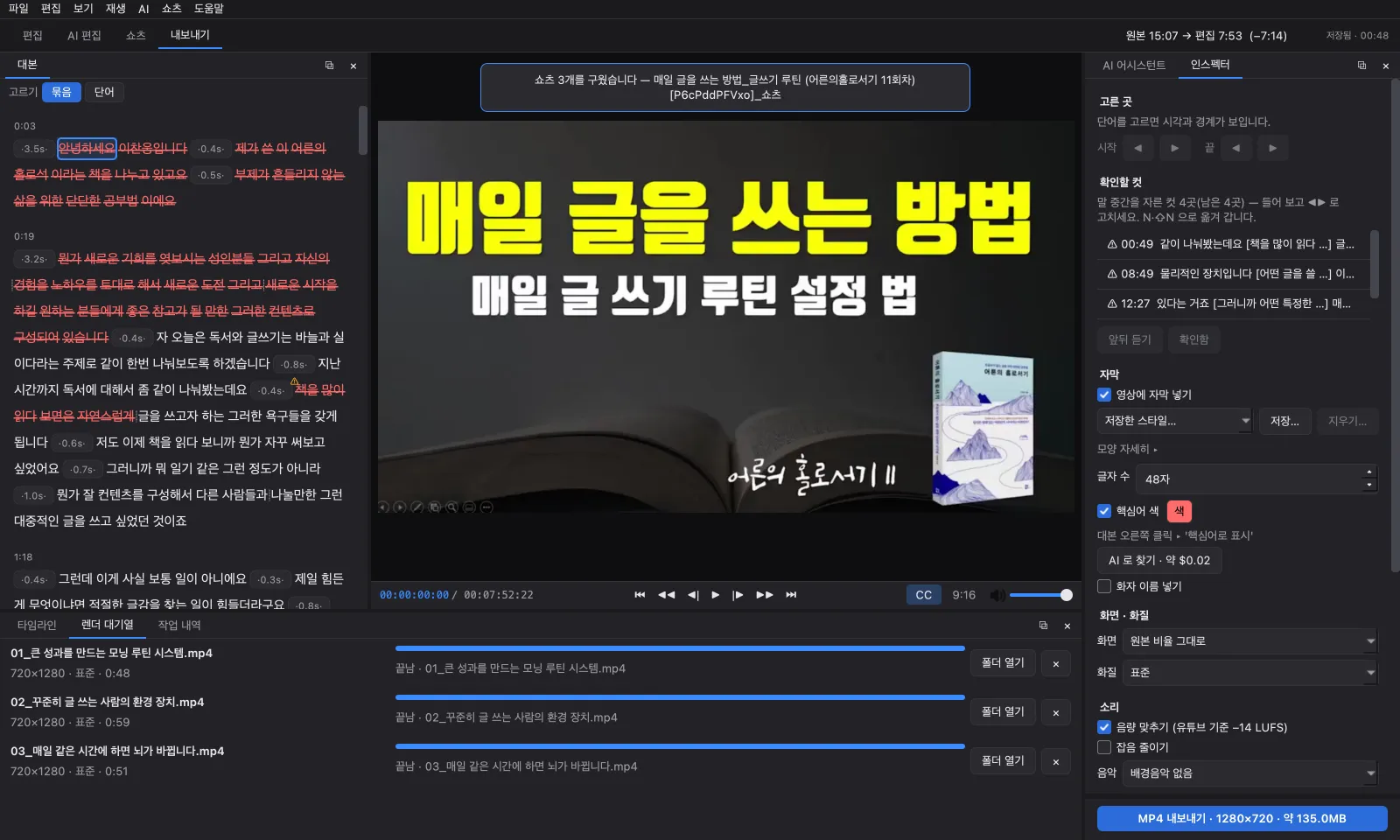Pop out the render queue panel
This screenshot has height=840, width=1400.
coord(1043,626)
